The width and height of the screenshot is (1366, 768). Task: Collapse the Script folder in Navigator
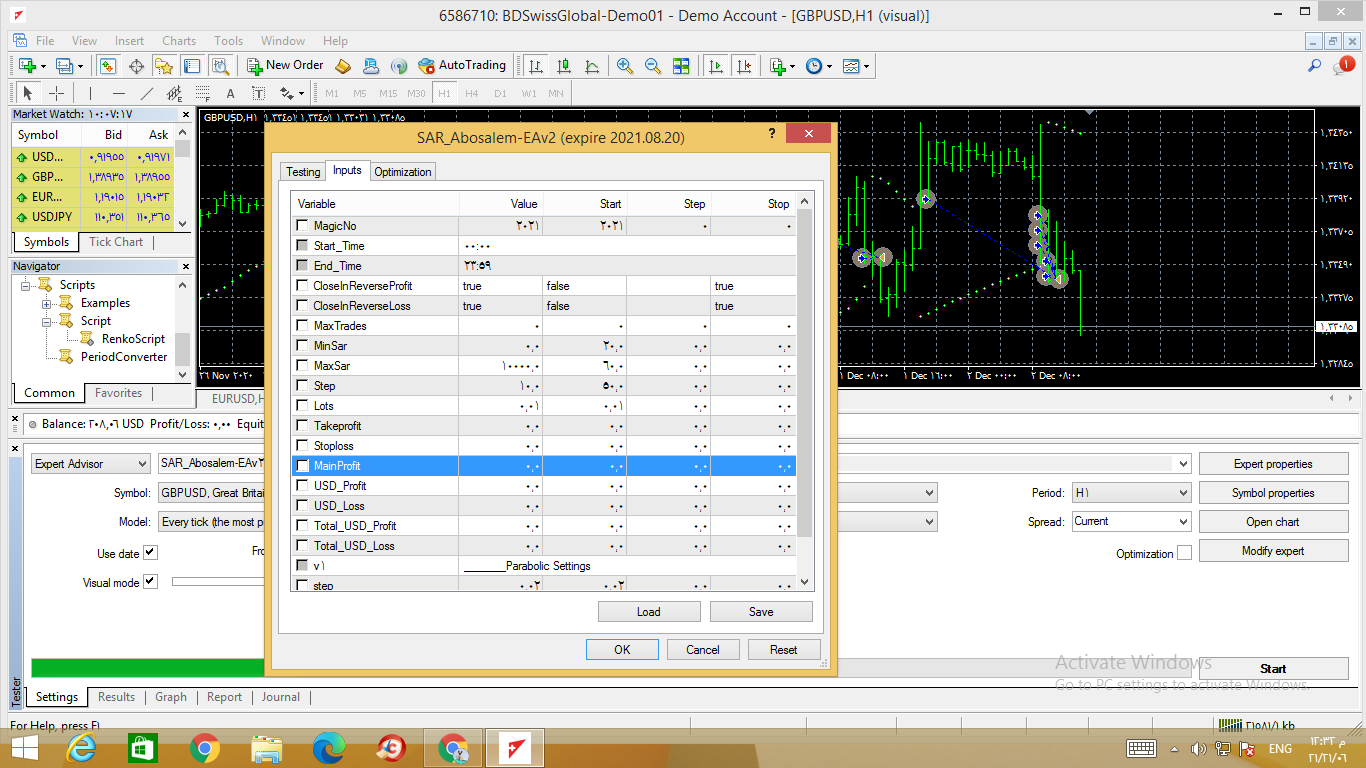[x=46, y=321]
